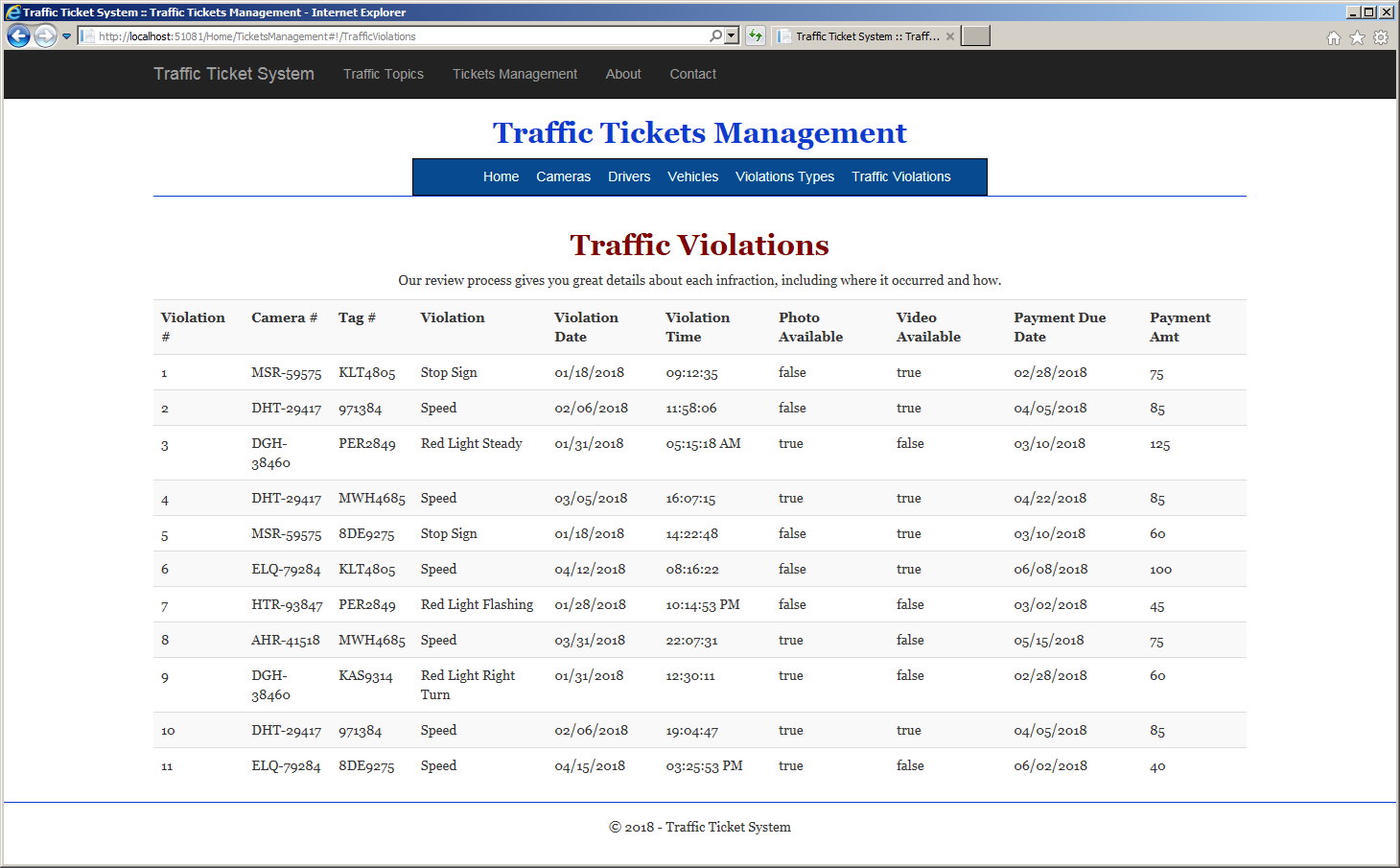This screenshot has height=868, width=1400.
Task: Open the browser Home icon
Action: click(1333, 37)
